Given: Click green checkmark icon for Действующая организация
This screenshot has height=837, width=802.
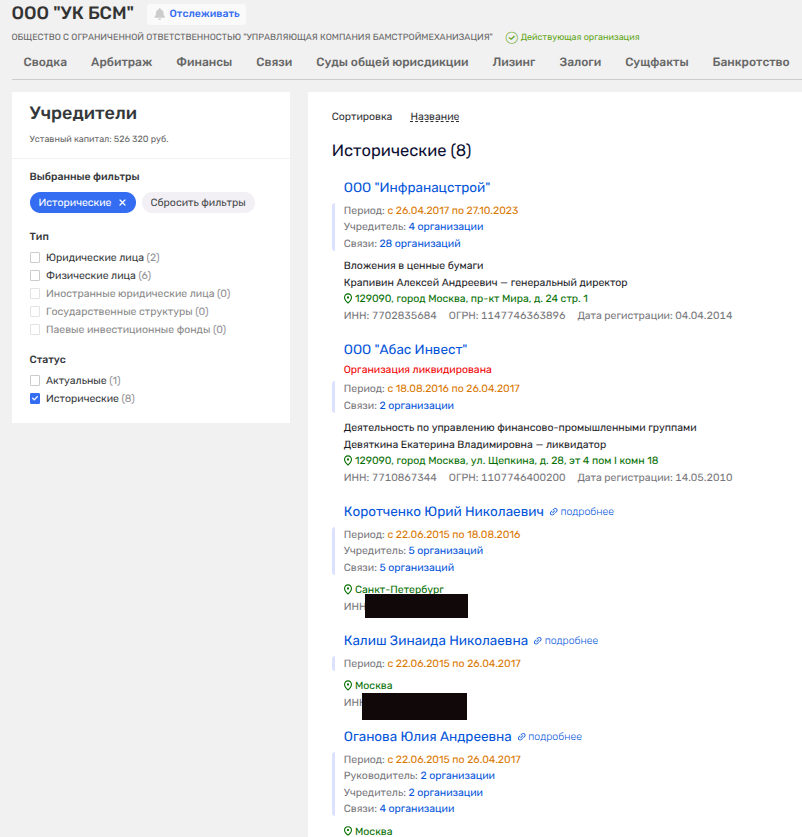Looking at the screenshot, I should pos(511,37).
